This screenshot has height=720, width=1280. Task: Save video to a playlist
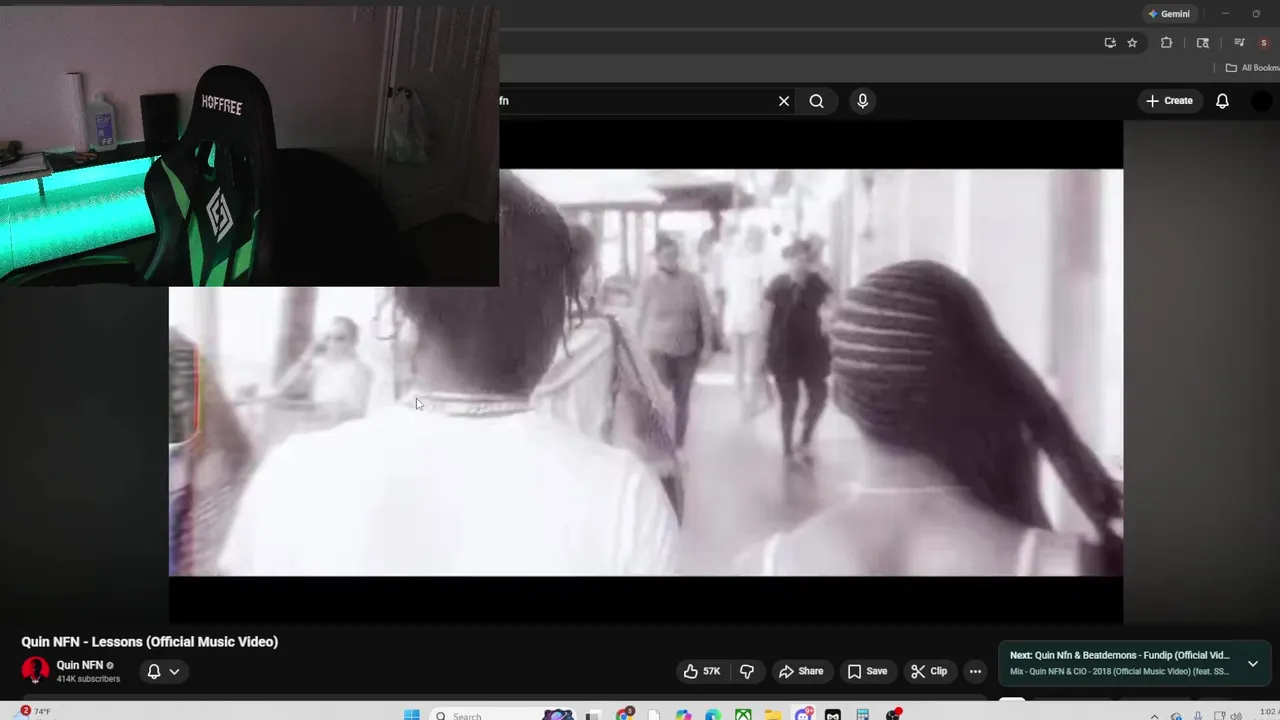coord(867,671)
